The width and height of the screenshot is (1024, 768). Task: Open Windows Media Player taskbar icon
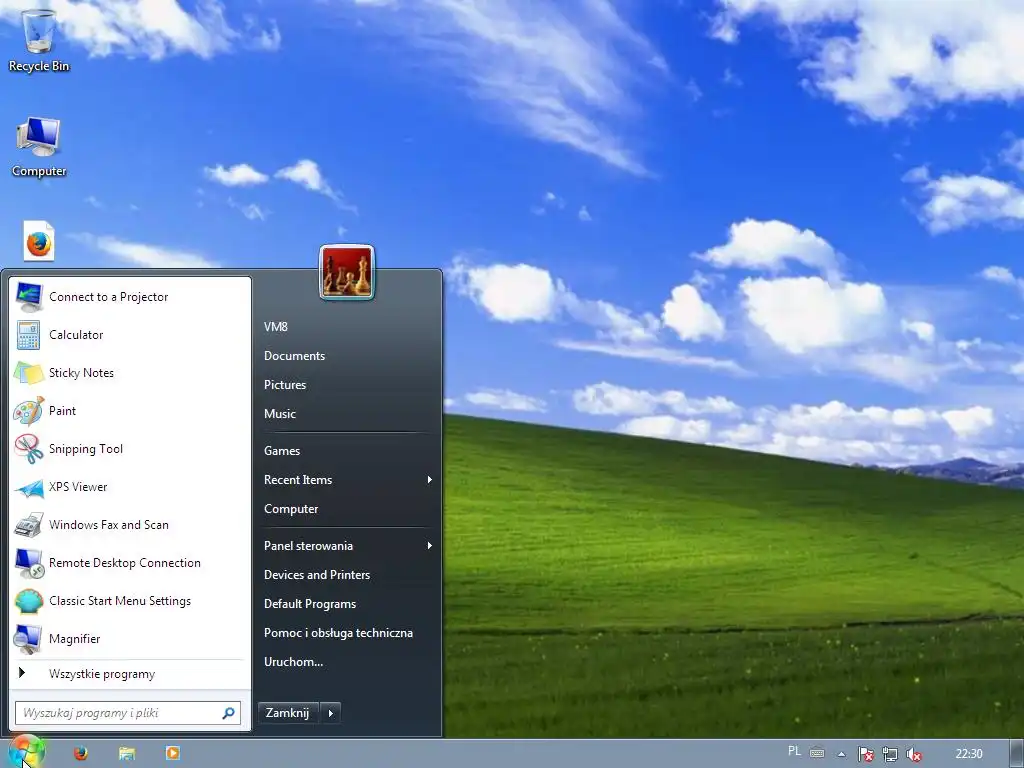pos(172,753)
